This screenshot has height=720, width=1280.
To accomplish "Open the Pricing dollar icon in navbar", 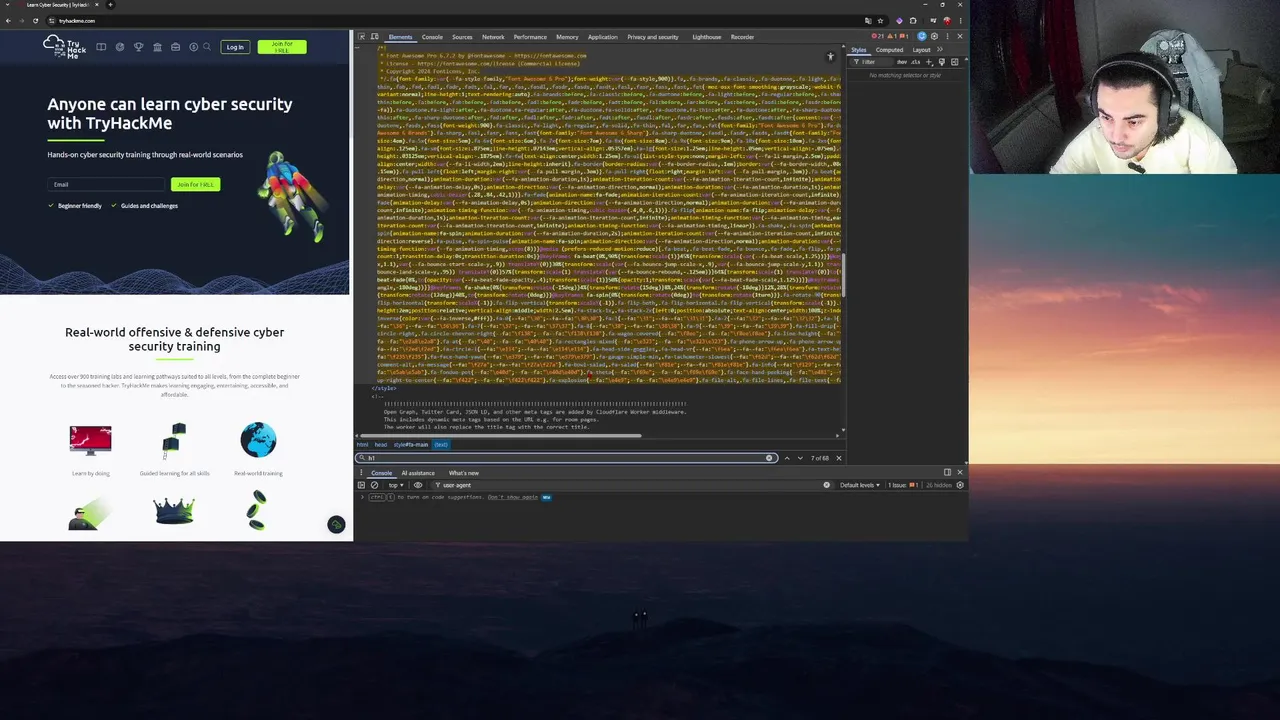I will 193,46.
